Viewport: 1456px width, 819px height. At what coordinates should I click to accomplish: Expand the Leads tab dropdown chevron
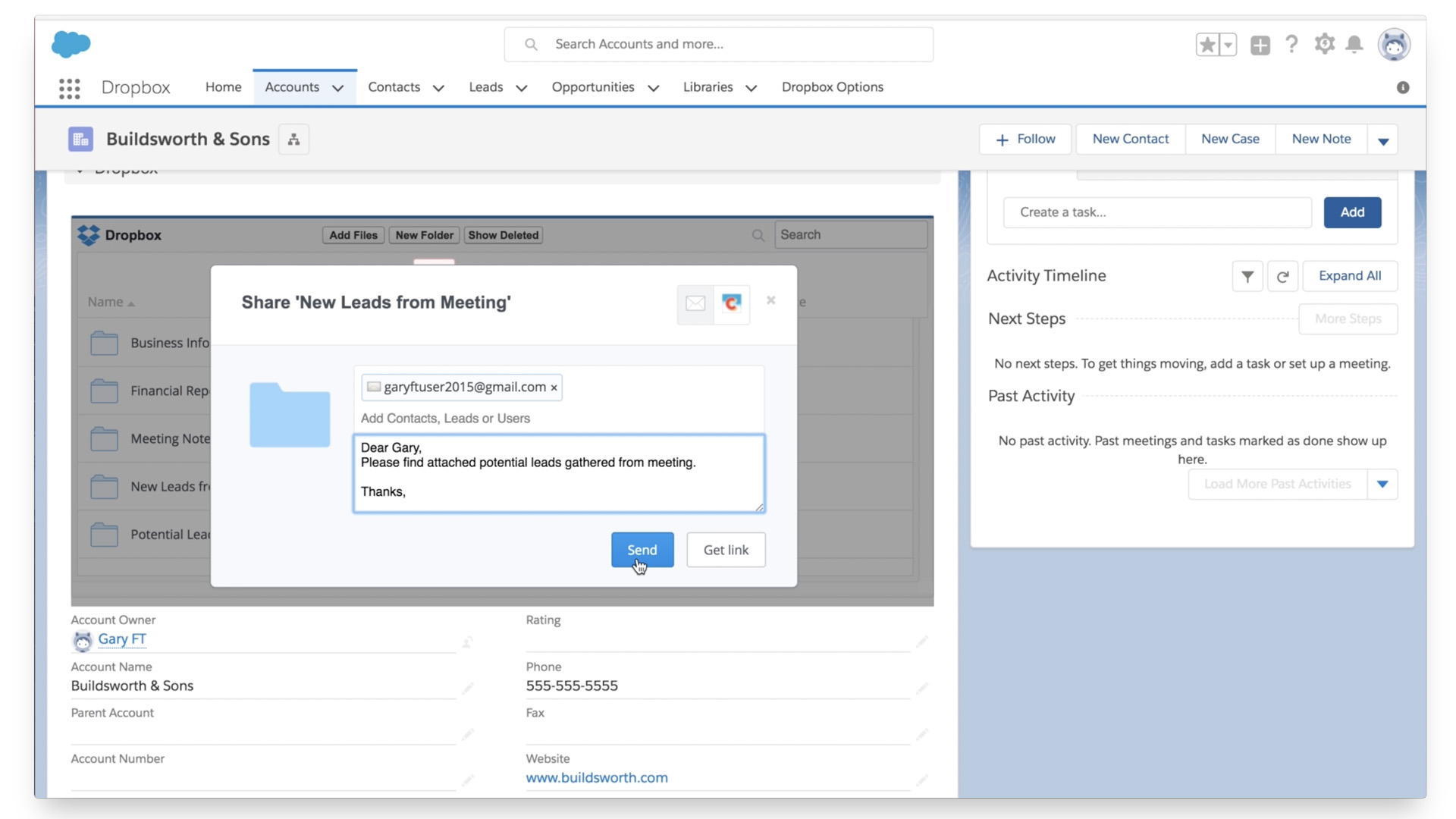pyautogui.click(x=522, y=89)
